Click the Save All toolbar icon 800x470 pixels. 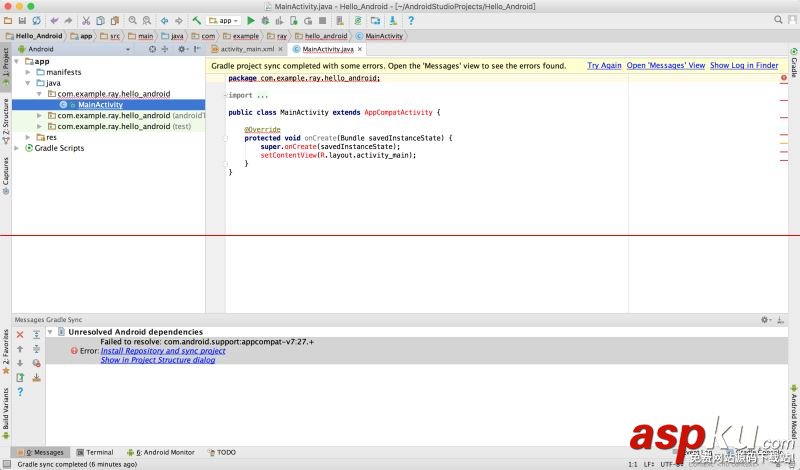tap(22, 20)
